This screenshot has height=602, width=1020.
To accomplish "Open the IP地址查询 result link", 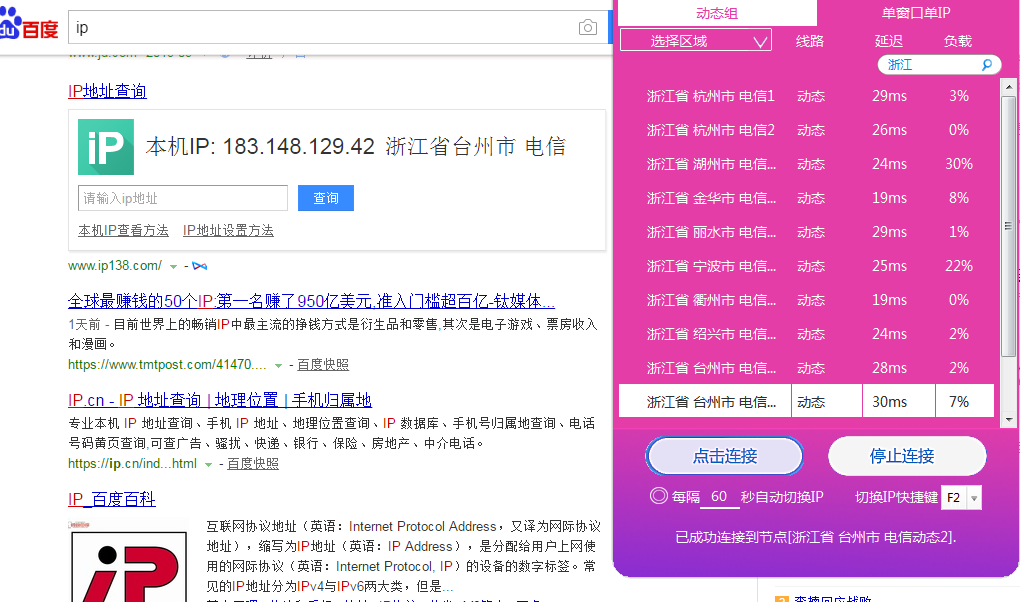I will pyautogui.click(x=107, y=91).
